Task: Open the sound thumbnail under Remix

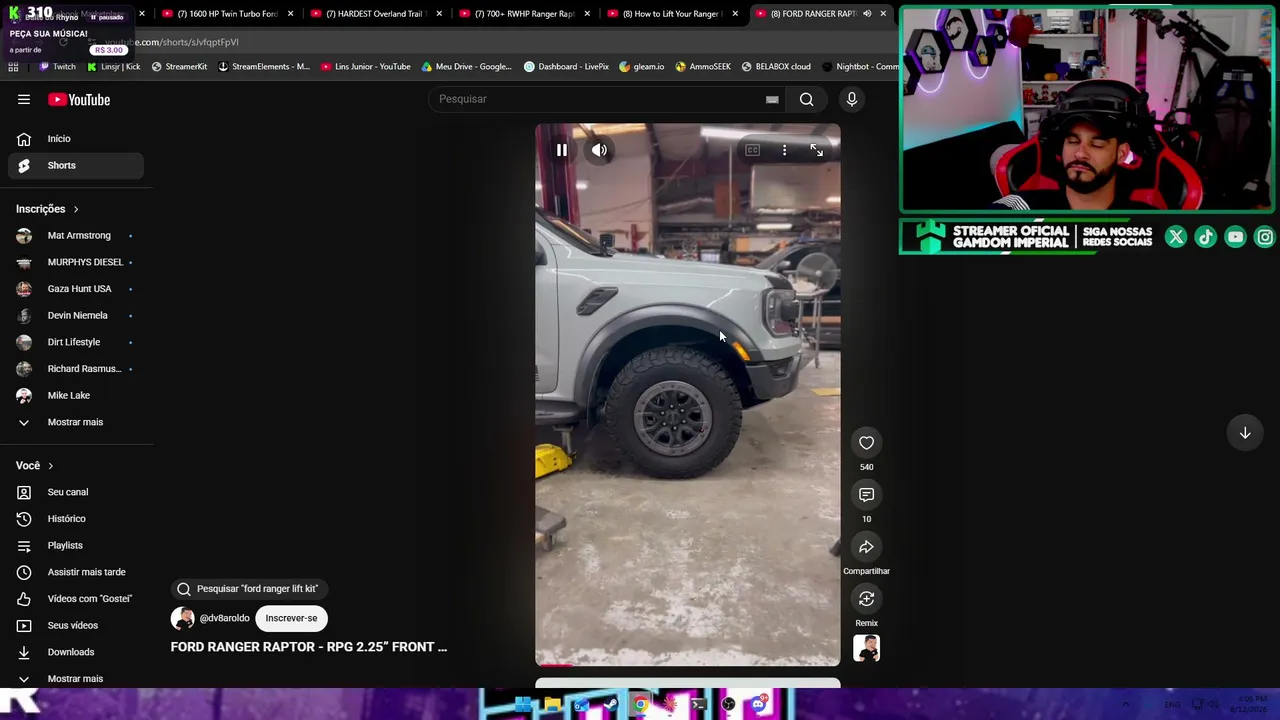Action: (866, 648)
